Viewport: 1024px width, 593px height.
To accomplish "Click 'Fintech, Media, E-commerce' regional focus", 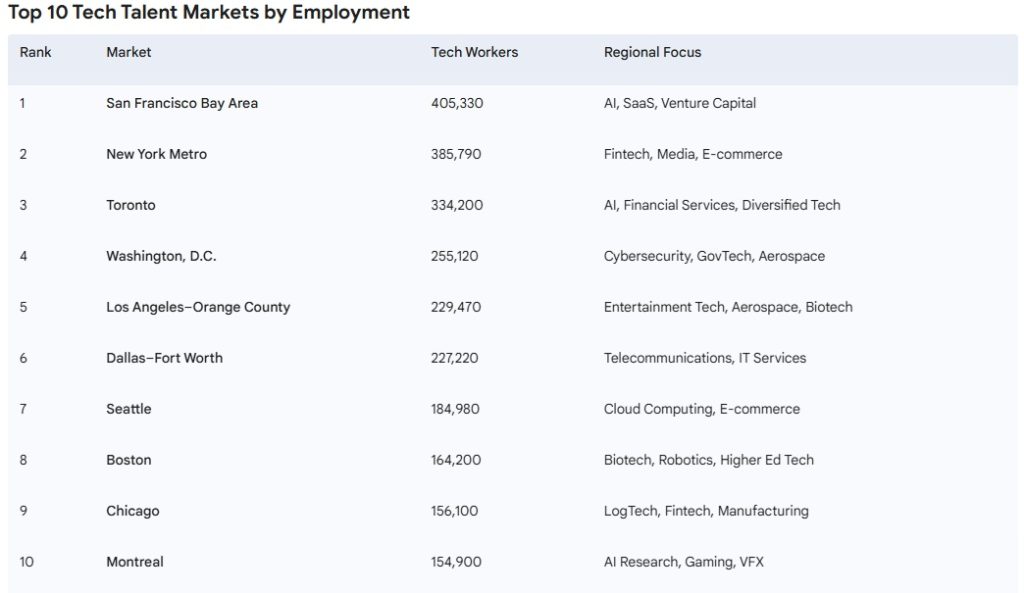I will pyautogui.click(x=693, y=154).
